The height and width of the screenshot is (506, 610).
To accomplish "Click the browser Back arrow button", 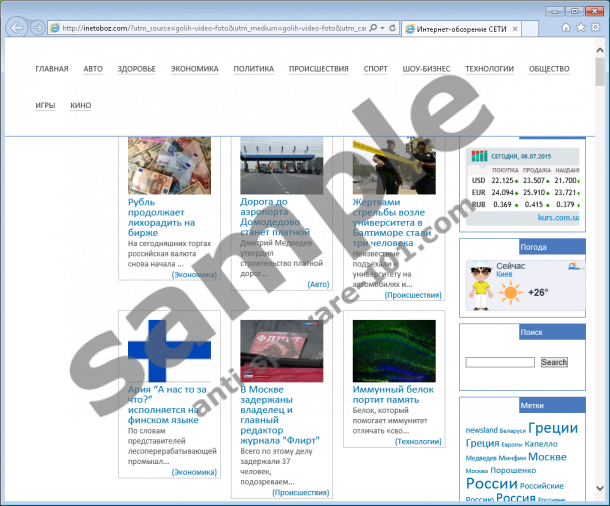I will coord(17,27).
